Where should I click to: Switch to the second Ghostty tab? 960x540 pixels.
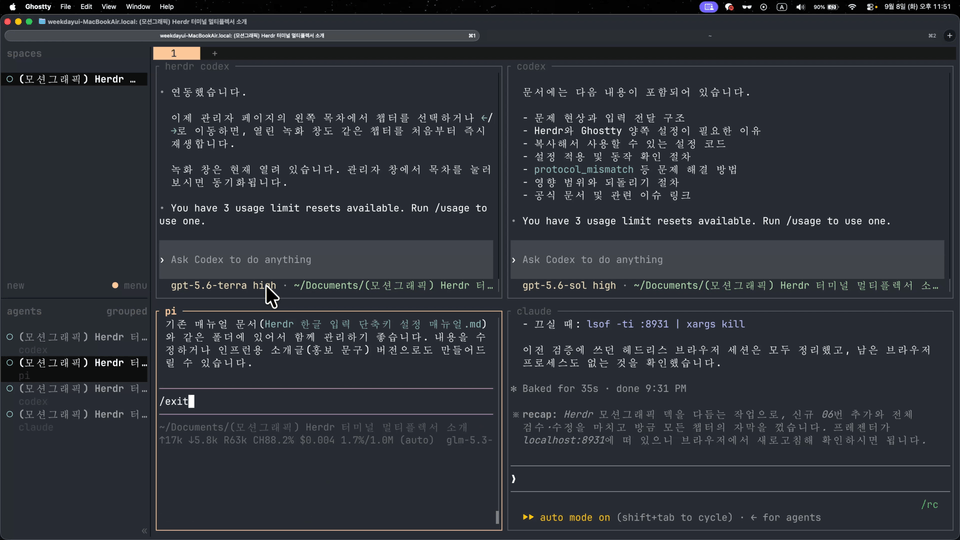(x=710, y=36)
